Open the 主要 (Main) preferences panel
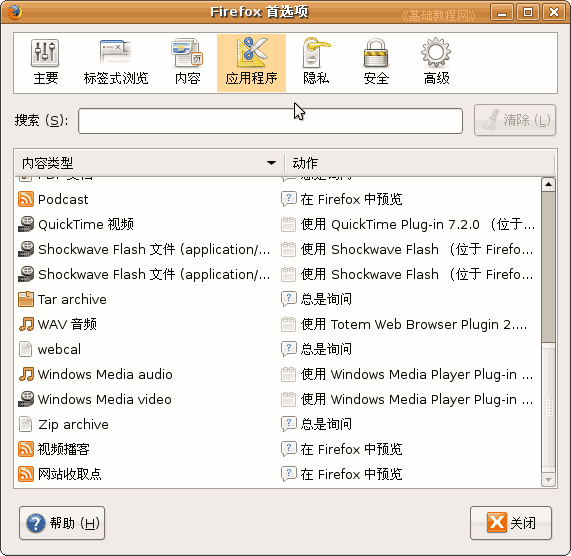This screenshot has width=571, height=556. pyautogui.click(x=45, y=62)
